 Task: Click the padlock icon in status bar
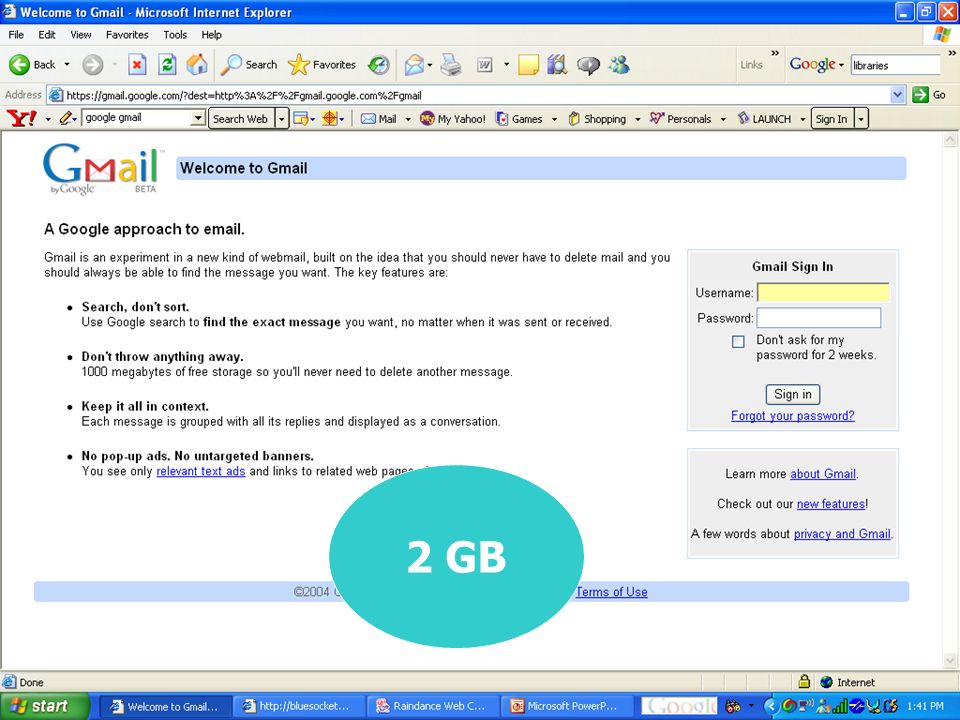(804, 681)
